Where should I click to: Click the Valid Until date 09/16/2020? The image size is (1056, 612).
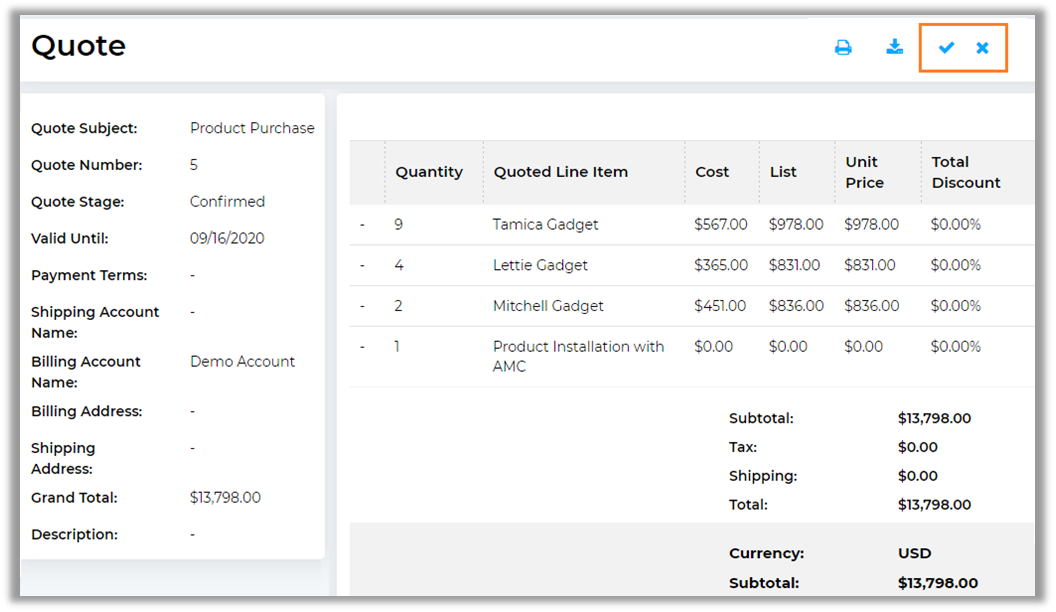click(226, 239)
